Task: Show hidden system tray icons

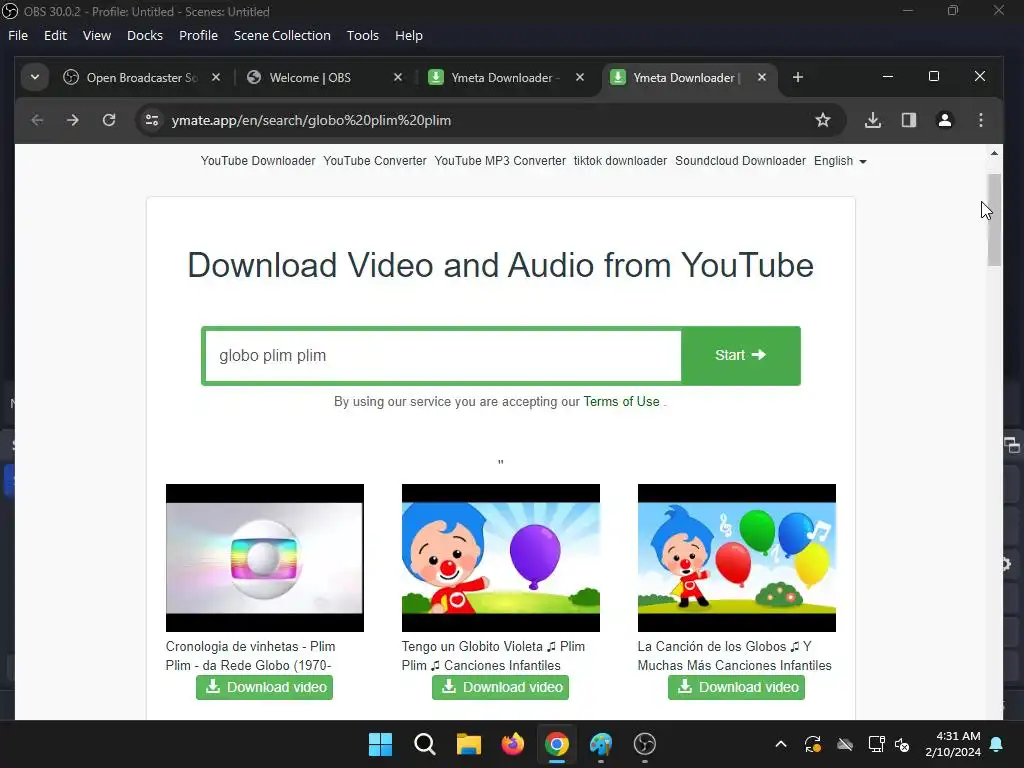Action: 780,744
